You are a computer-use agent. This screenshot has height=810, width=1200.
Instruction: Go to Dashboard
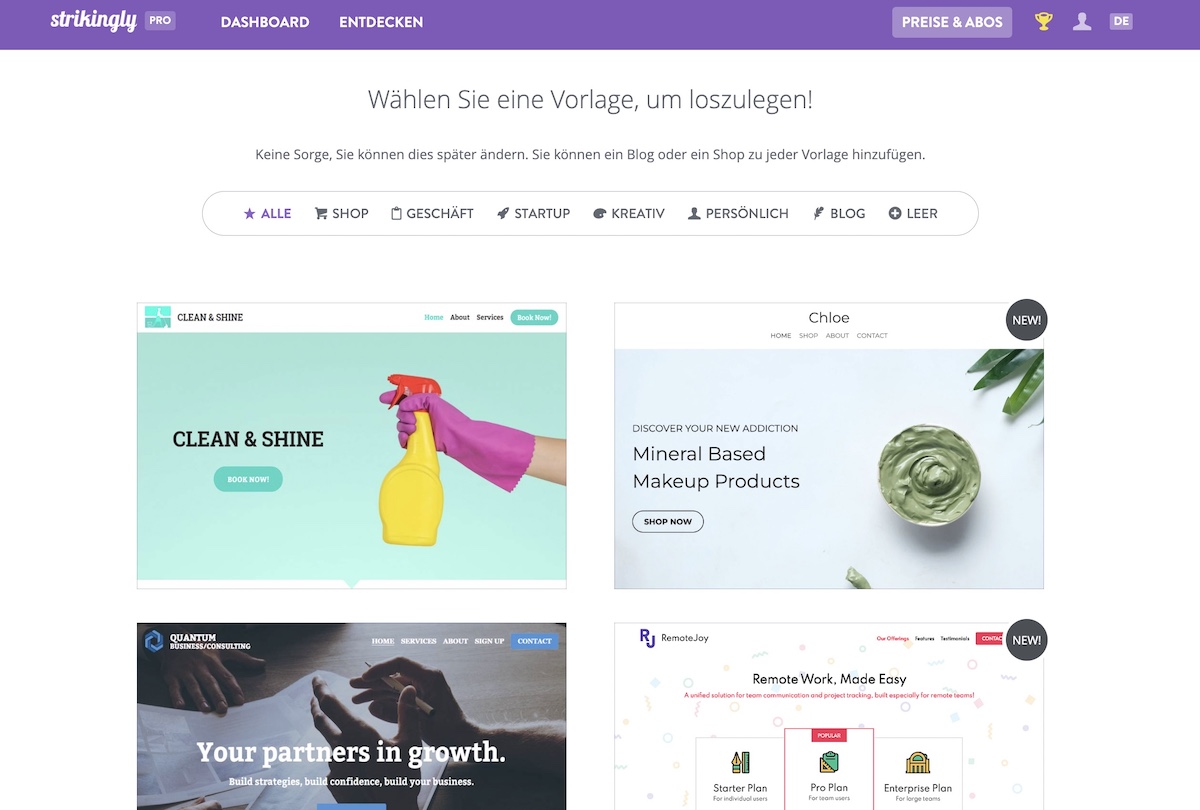tap(265, 22)
